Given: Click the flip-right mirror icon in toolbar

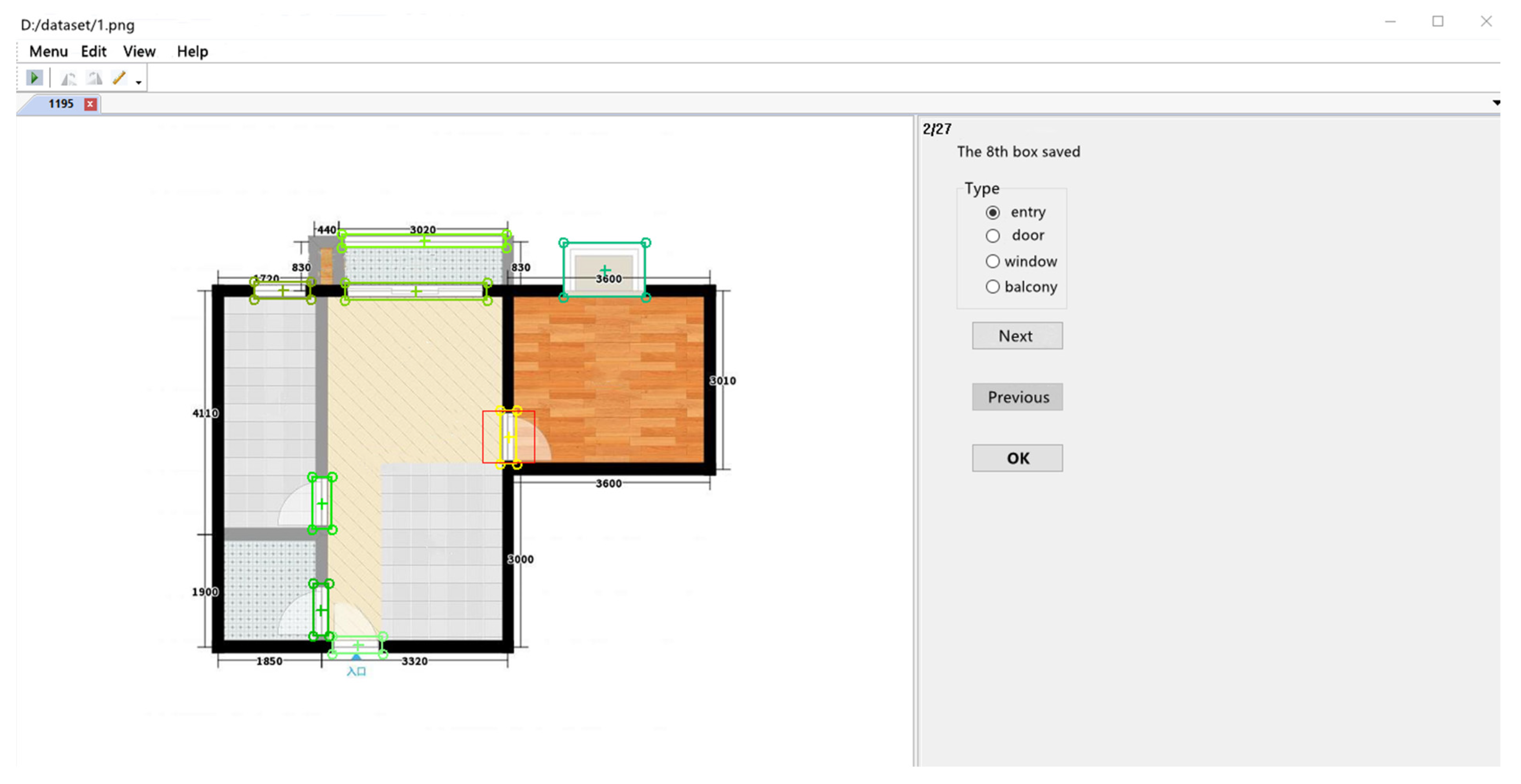Looking at the screenshot, I should pyautogui.click(x=94, y=78).
